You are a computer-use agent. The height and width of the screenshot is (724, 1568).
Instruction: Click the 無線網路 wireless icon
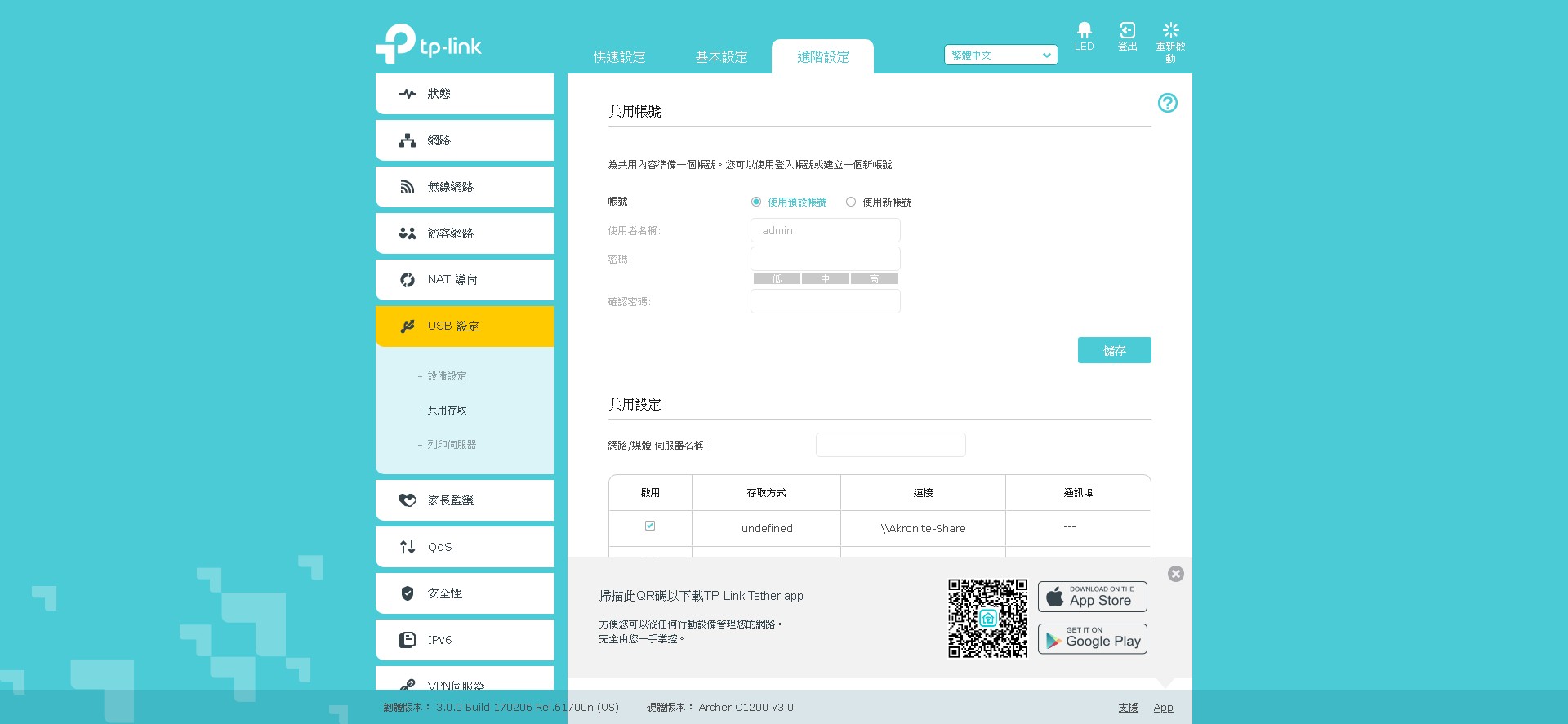coord(408,187)
